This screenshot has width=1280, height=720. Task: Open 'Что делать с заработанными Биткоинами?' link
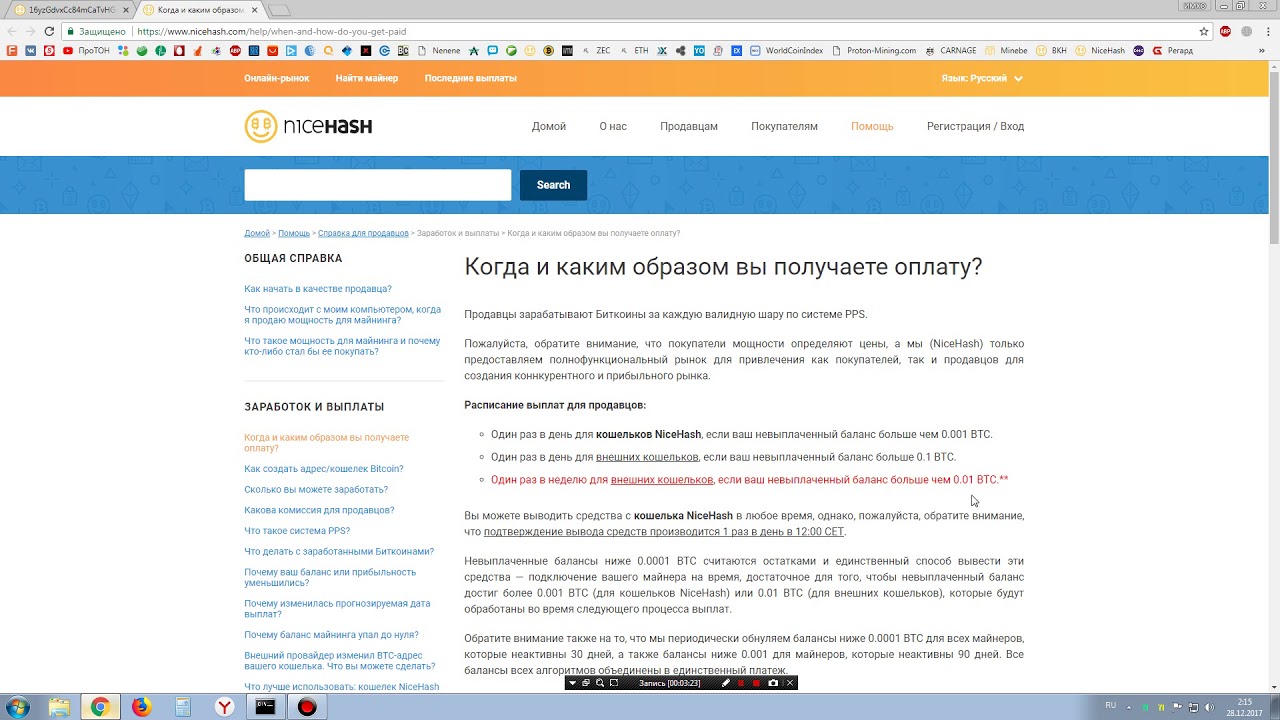pyautogui.click(x=339, y=552)
